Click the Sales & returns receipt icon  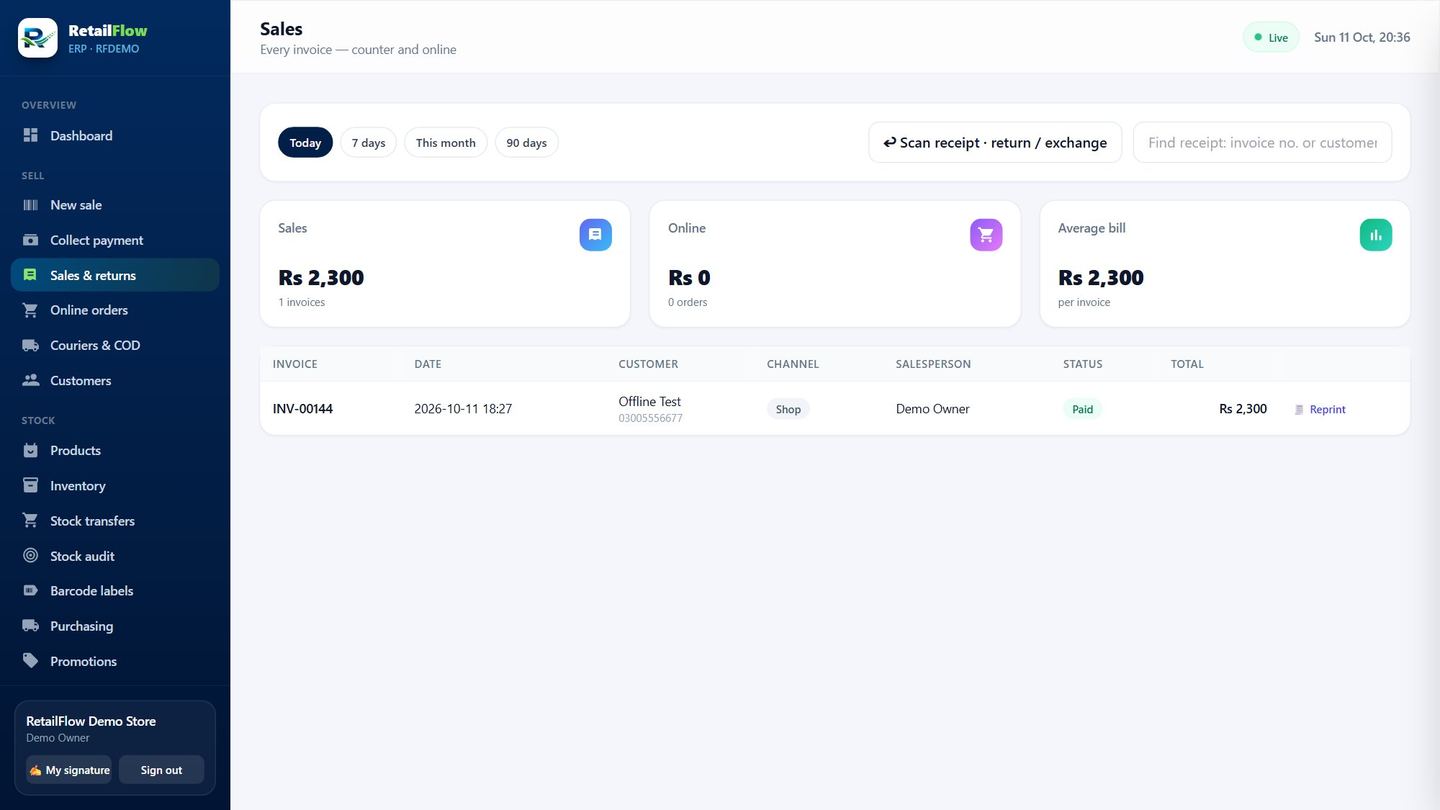31,275
